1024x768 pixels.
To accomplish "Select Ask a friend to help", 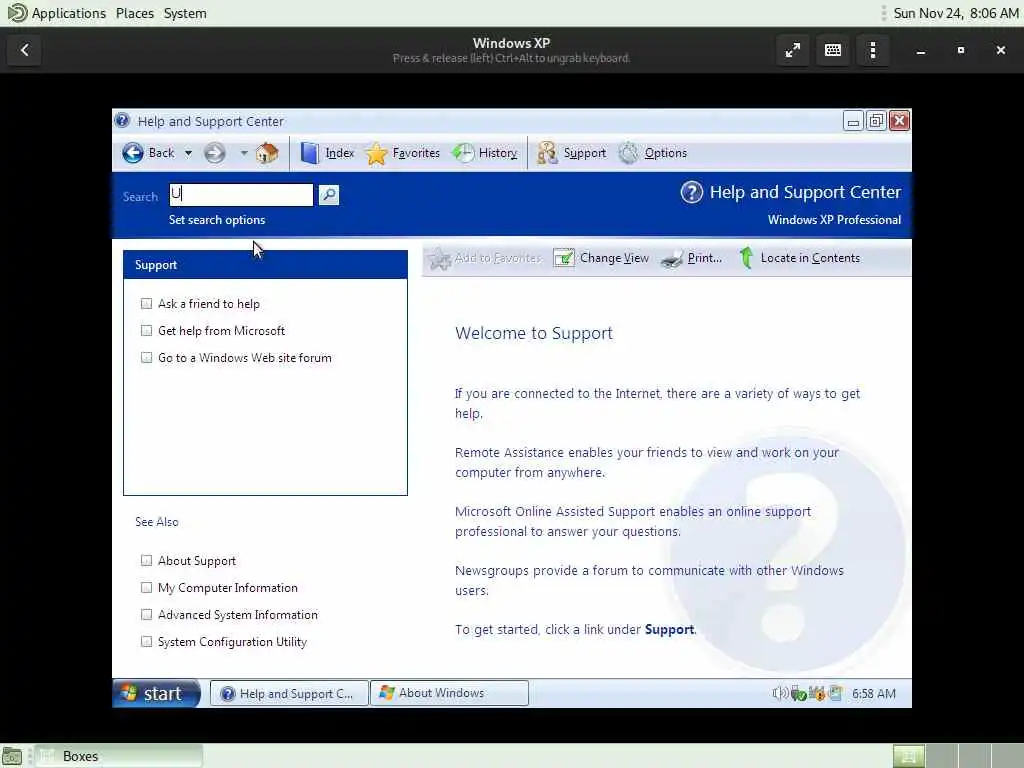I will pos(209,304).
